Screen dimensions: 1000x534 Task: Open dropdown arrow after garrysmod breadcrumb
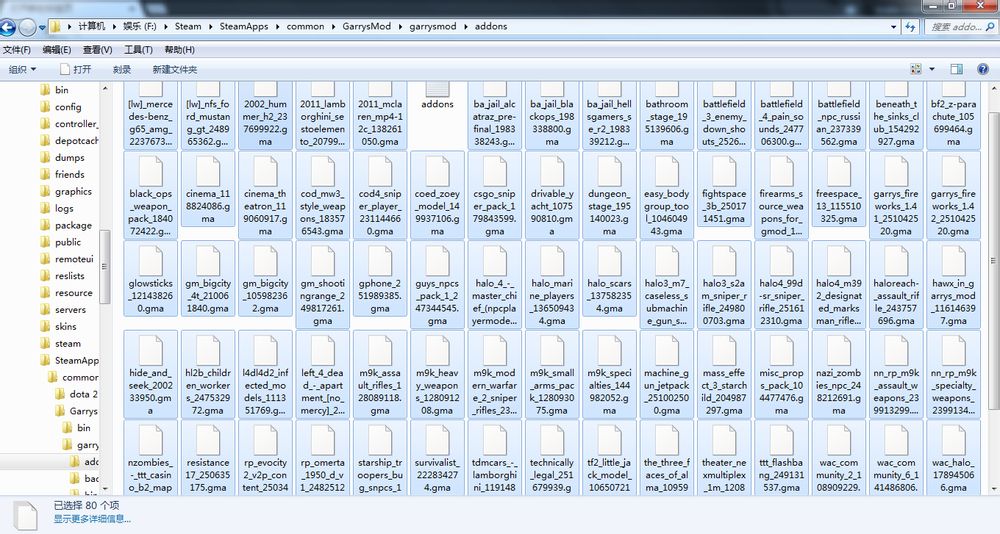click(x=466, y=27)
